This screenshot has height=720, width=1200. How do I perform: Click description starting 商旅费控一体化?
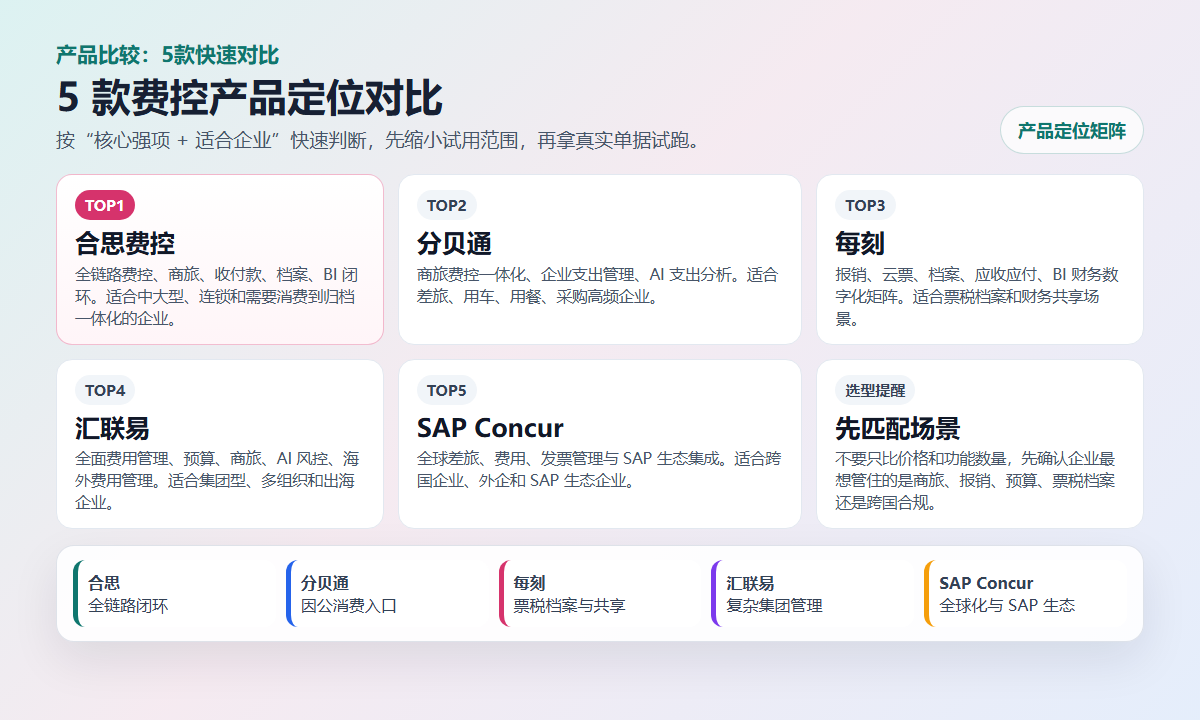click(x=597, y=285)
